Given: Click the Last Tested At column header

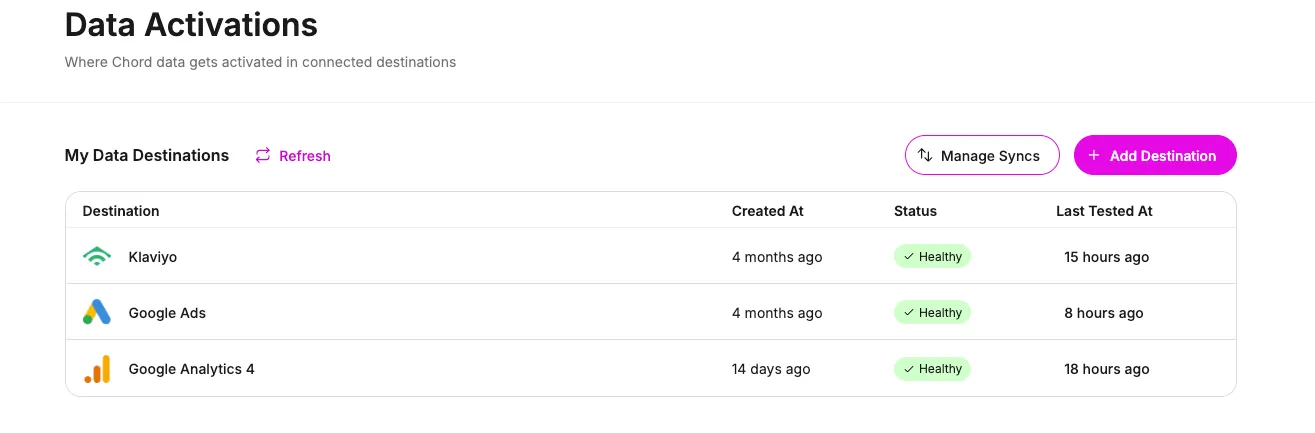Looking at the screenshot, I should pos(1104,211).
